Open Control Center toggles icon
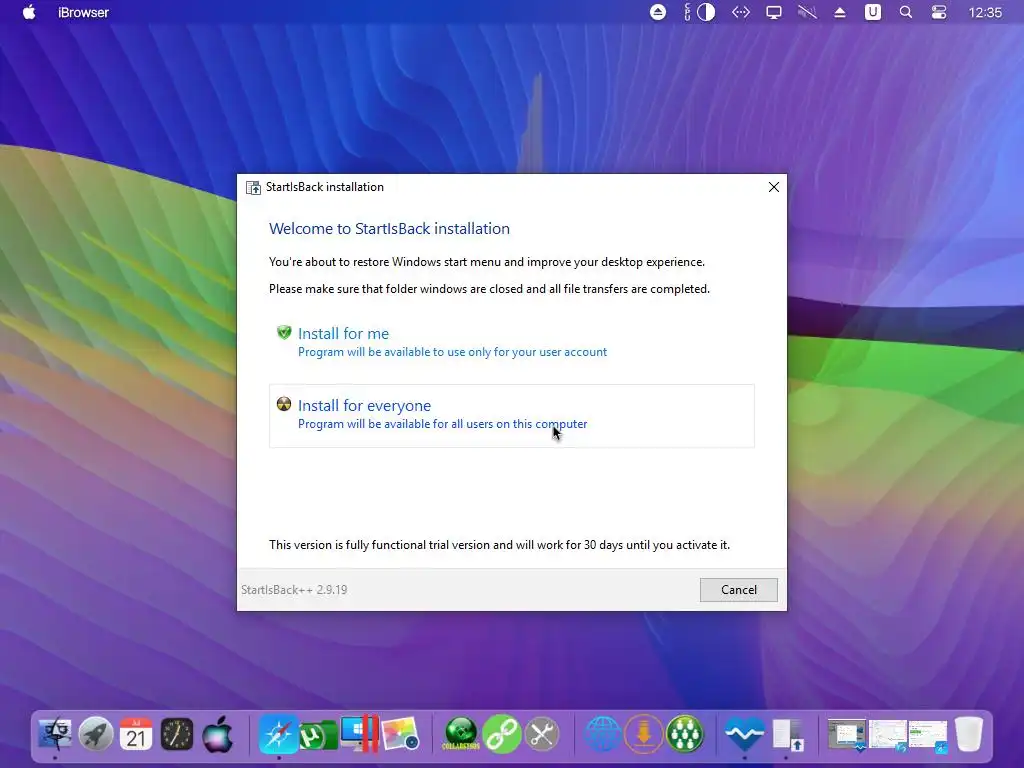The height and width of the screenshot is (768, 1024). (x=939, y=12)
